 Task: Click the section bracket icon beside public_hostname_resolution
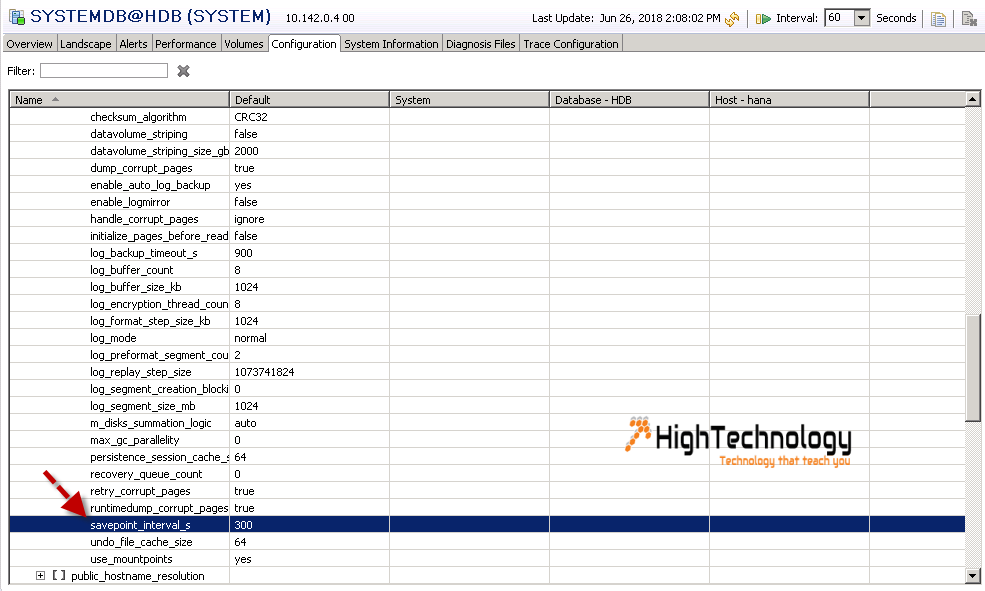59,575
